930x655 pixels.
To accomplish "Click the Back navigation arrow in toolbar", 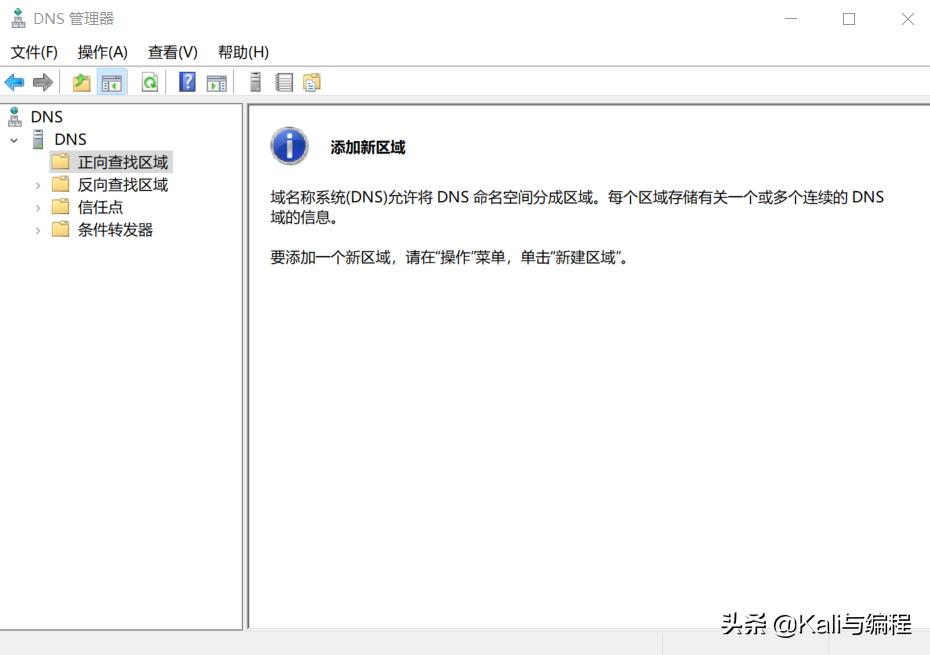I will (14, 82).
